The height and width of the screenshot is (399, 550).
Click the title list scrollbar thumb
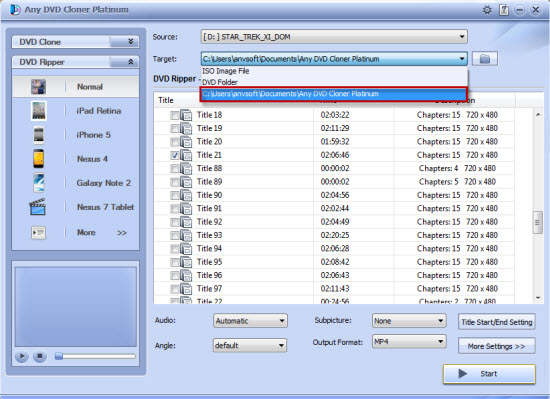point(538,222)
